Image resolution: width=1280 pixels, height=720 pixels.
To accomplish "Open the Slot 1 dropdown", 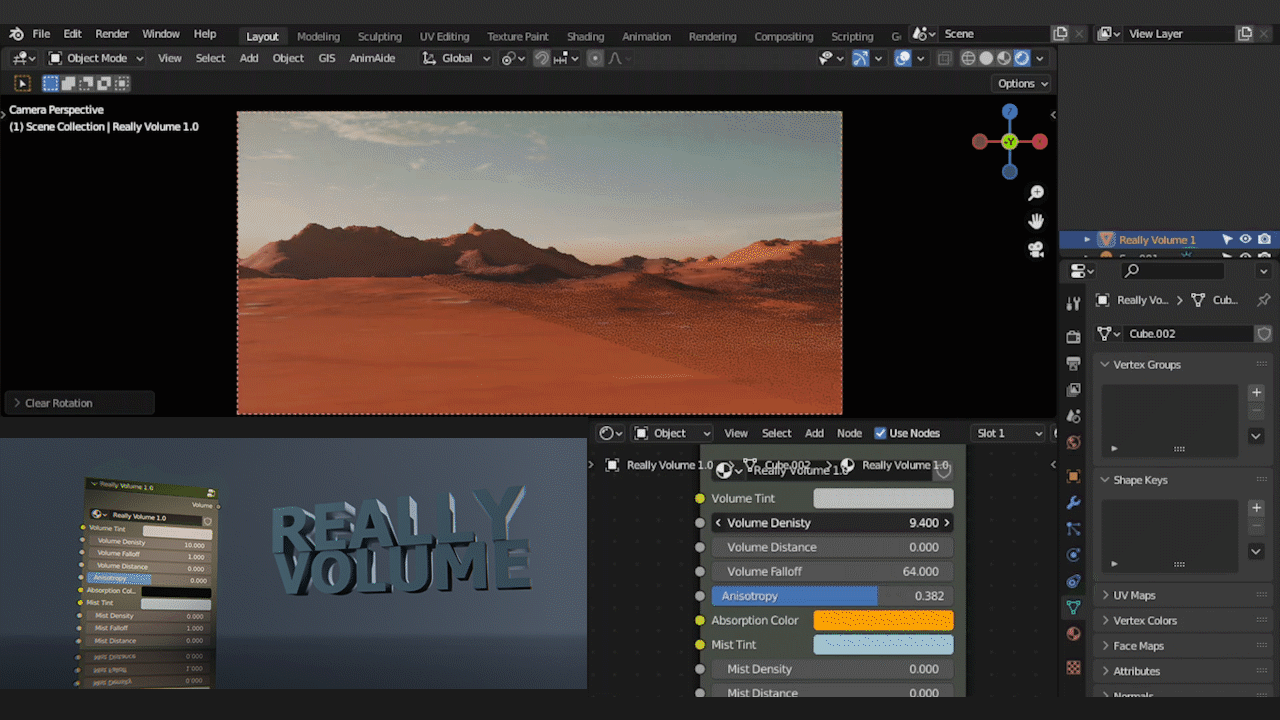I will click(x=1008, y=432).
